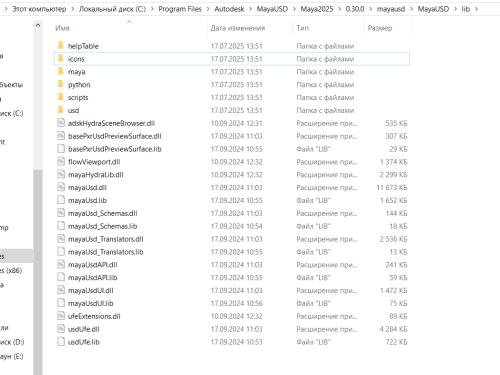This screenshot has width=500, height=375.
Task: Click the python folder icon
Action: click(x=60, y=84)
